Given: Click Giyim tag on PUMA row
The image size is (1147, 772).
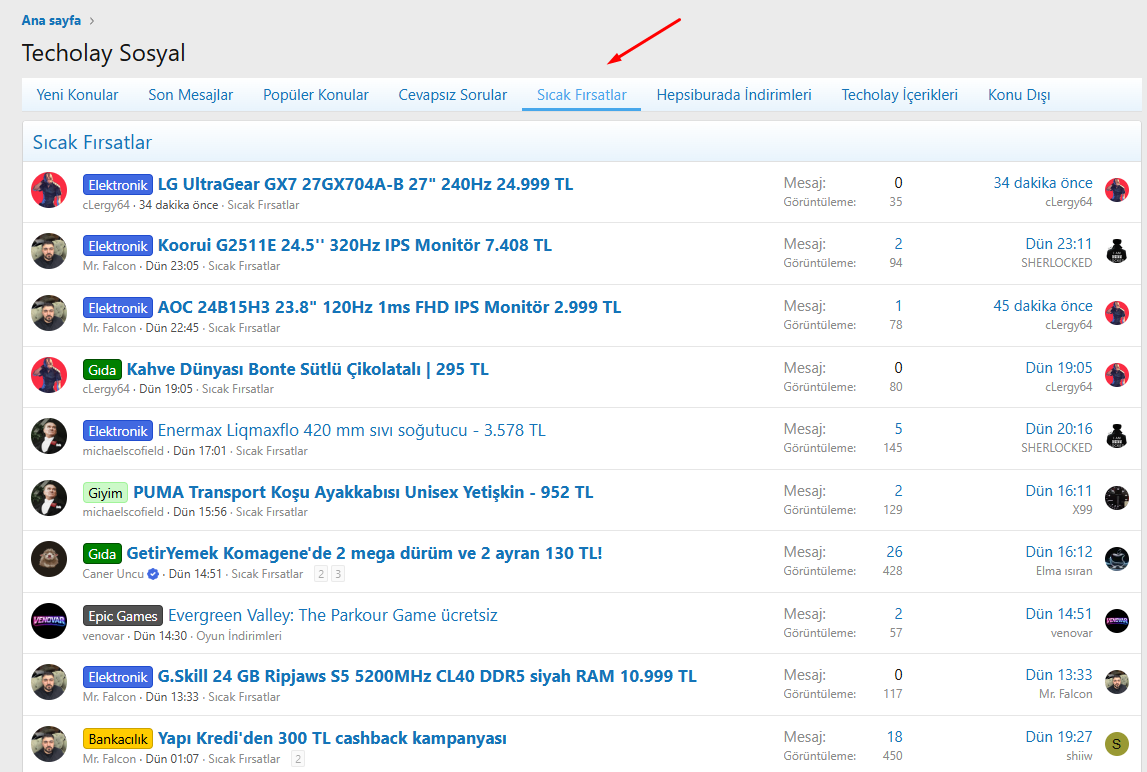Looking at the screenshot, I should (105, 493).
